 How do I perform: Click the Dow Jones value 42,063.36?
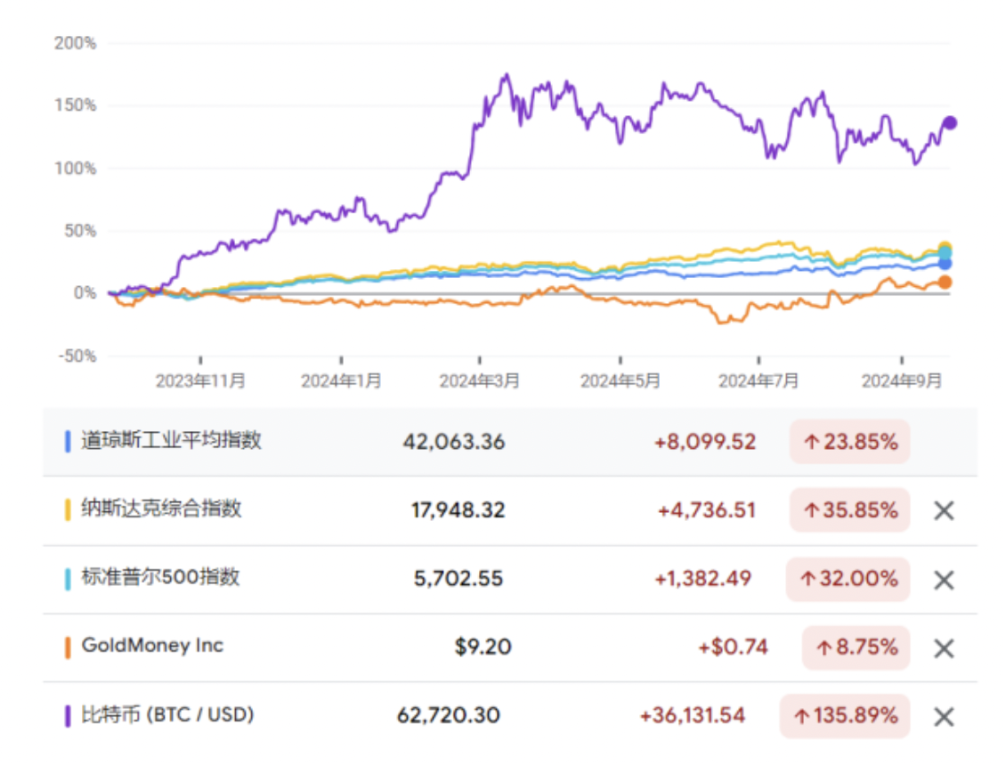coord(454,442)
